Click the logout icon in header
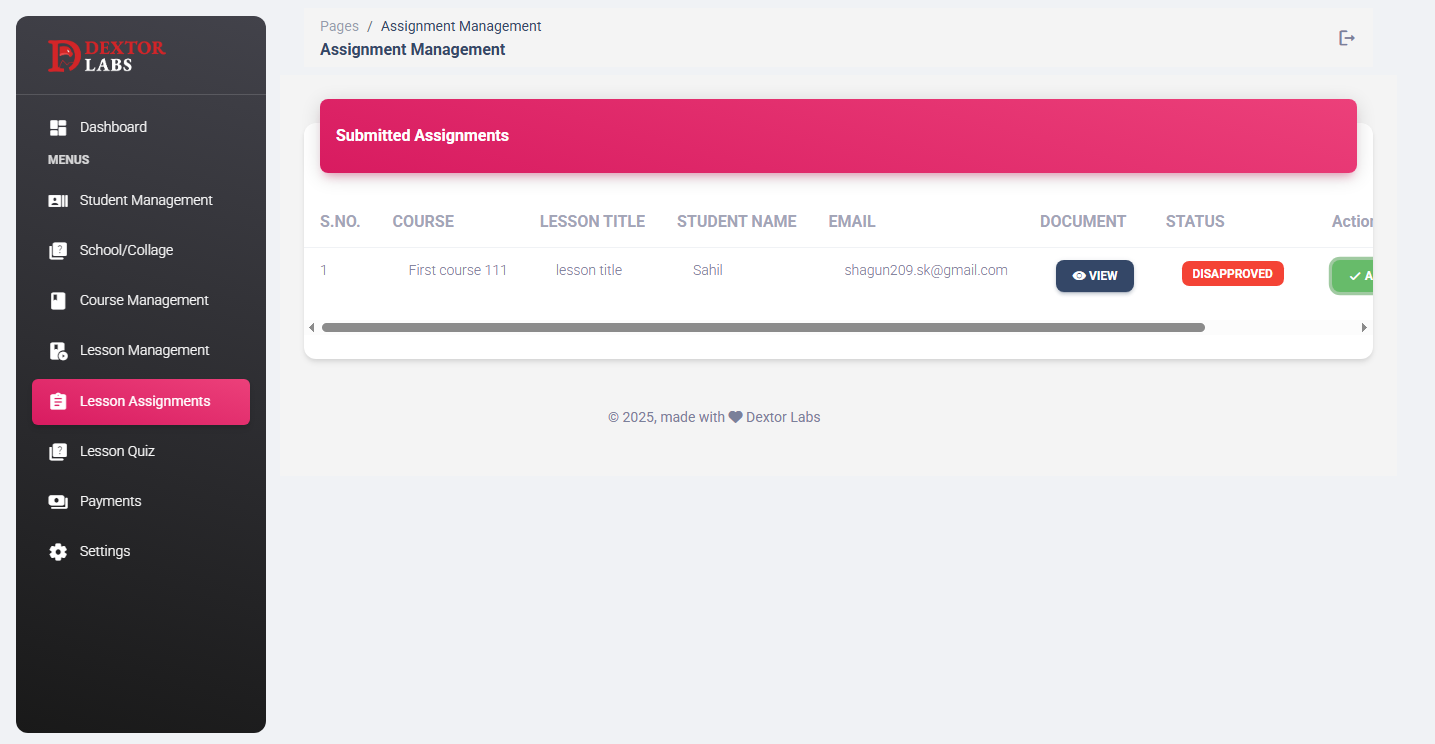Screen dimensions: 1435x744 click(x=1347, y=38)
